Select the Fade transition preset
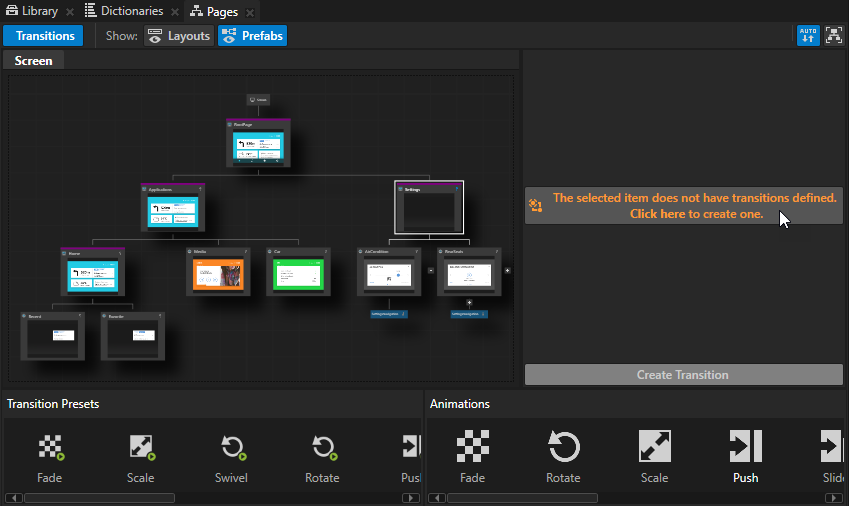The width and height of the screenshot is (849, 506). [50, 448]
